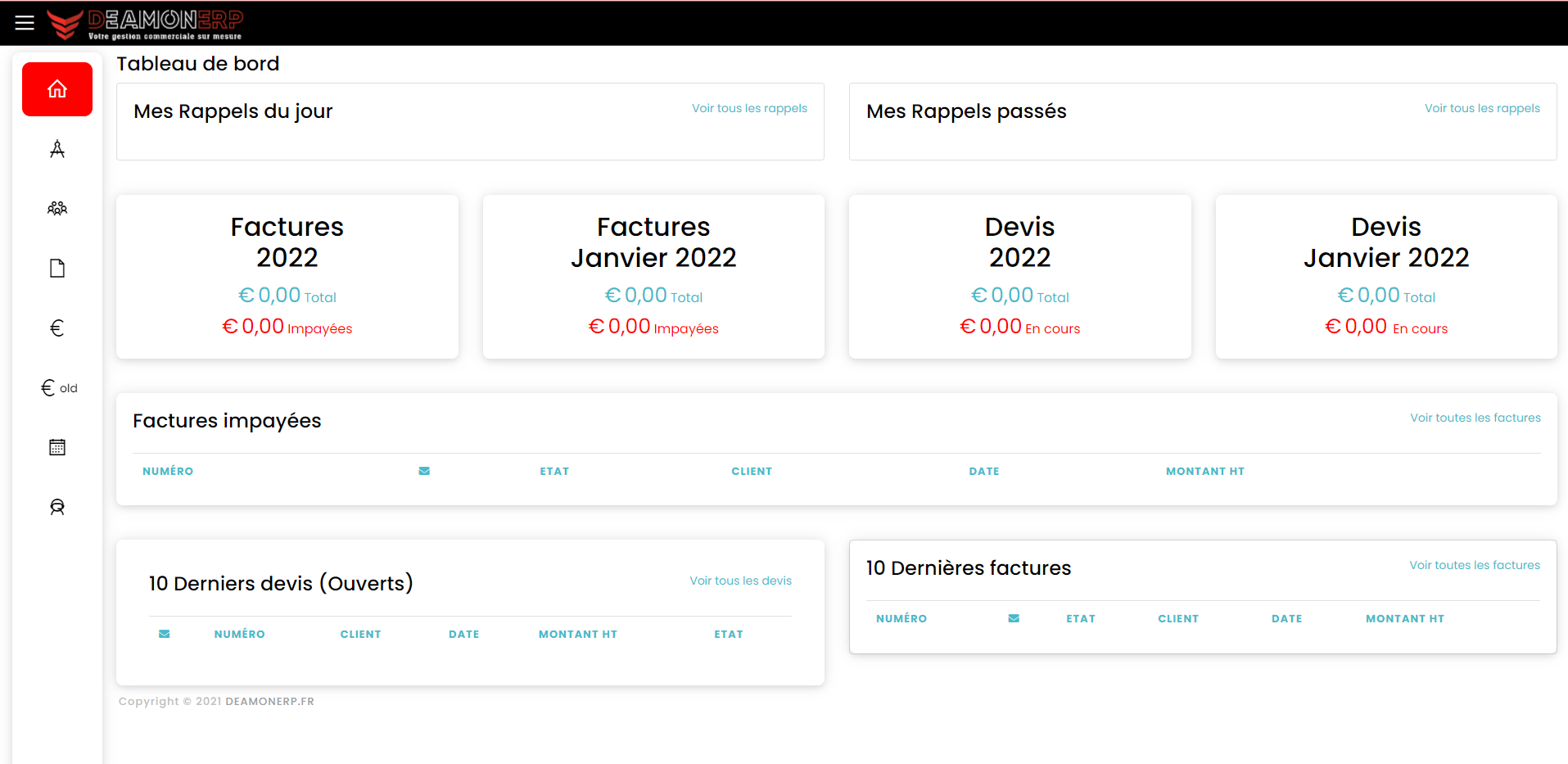Click the Tableau de bord title
Screen dimensions: 1568x764
pyautogui.click(x=198, y=64)
